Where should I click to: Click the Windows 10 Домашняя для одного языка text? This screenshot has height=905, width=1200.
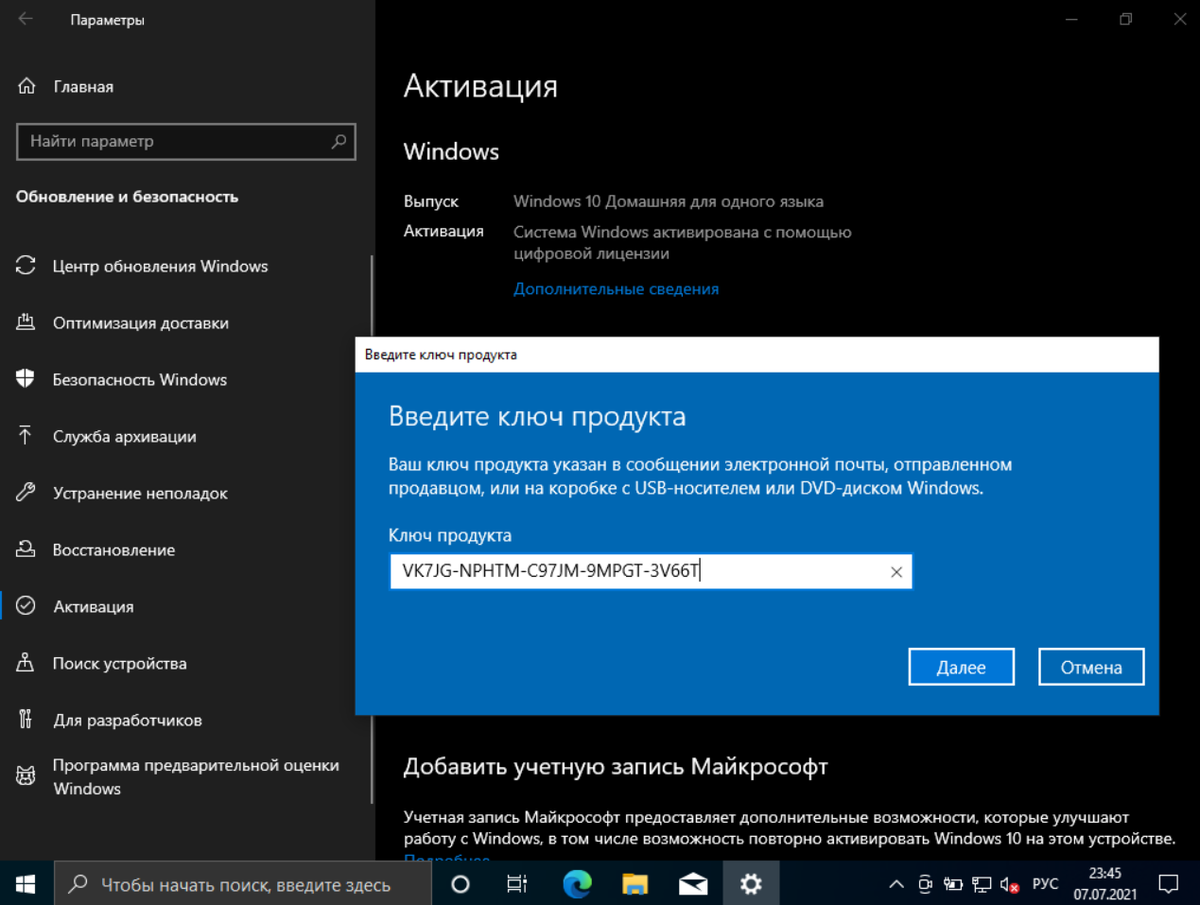tap(669, 201)
